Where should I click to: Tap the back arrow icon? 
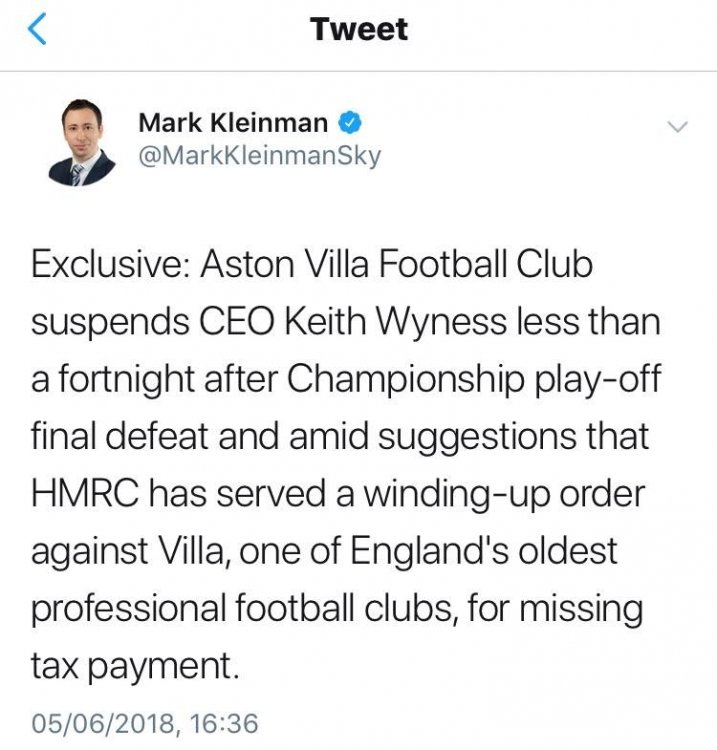[x=37, y=30]
